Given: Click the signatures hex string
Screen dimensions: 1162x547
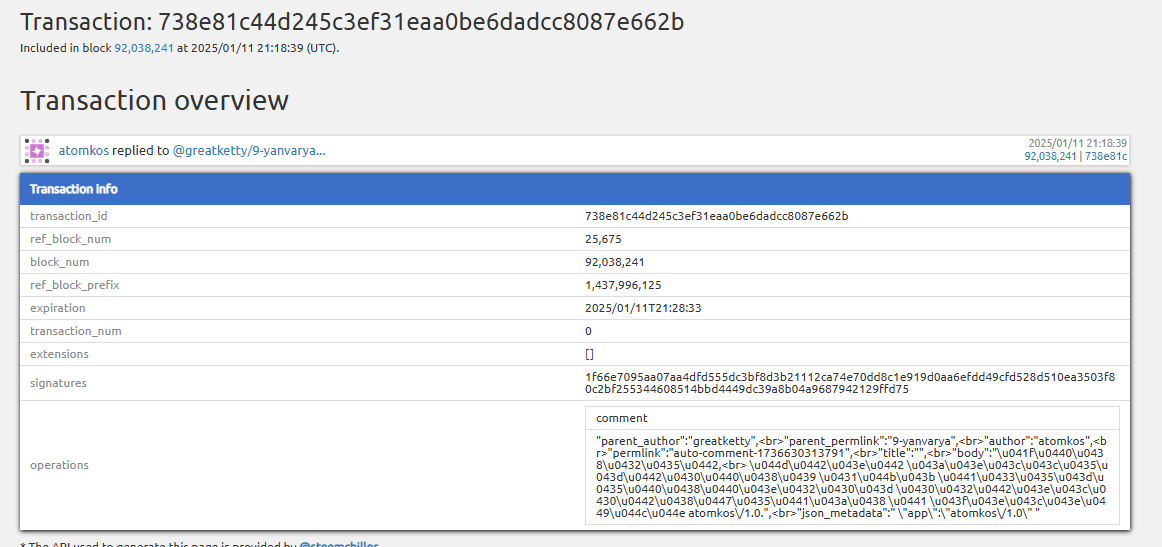Looking at the screenshot, I should pyautogui.click(x=850, y=383).
